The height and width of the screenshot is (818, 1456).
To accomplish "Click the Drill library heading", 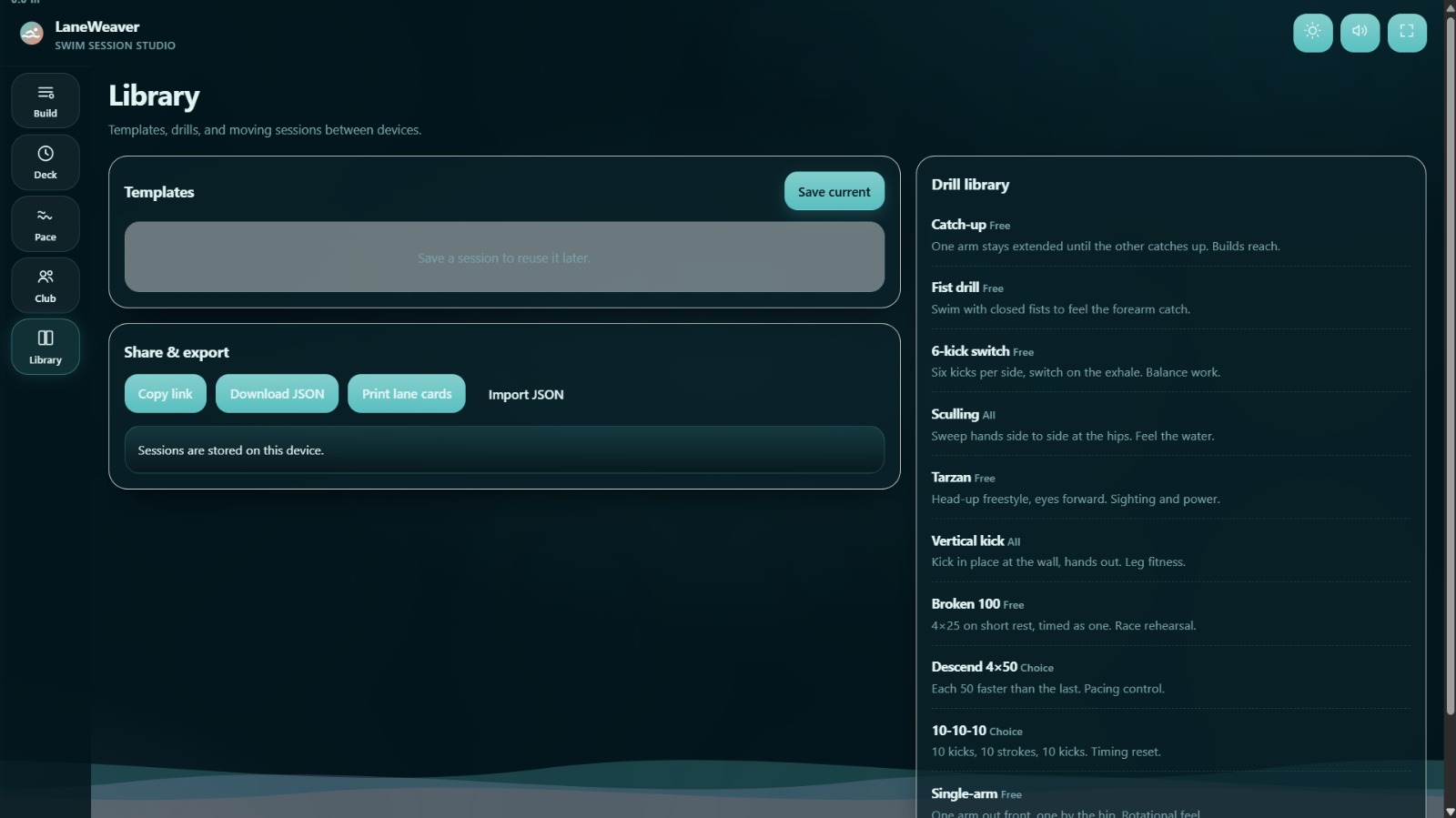I will [970, 185].
